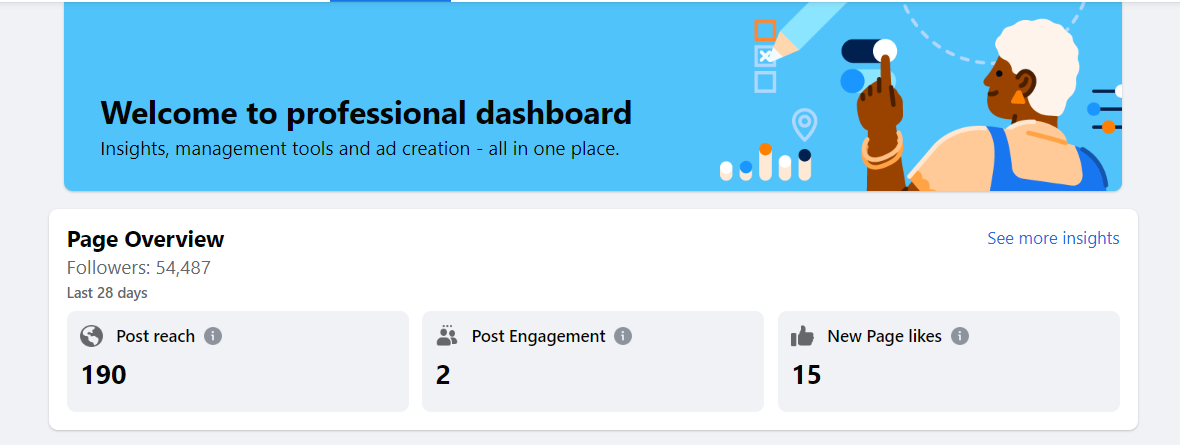The image size is (1180, 445).
Task: Click the X-marked checkbox in the banner
Action: pyautogui.click(x=765, y=56)
